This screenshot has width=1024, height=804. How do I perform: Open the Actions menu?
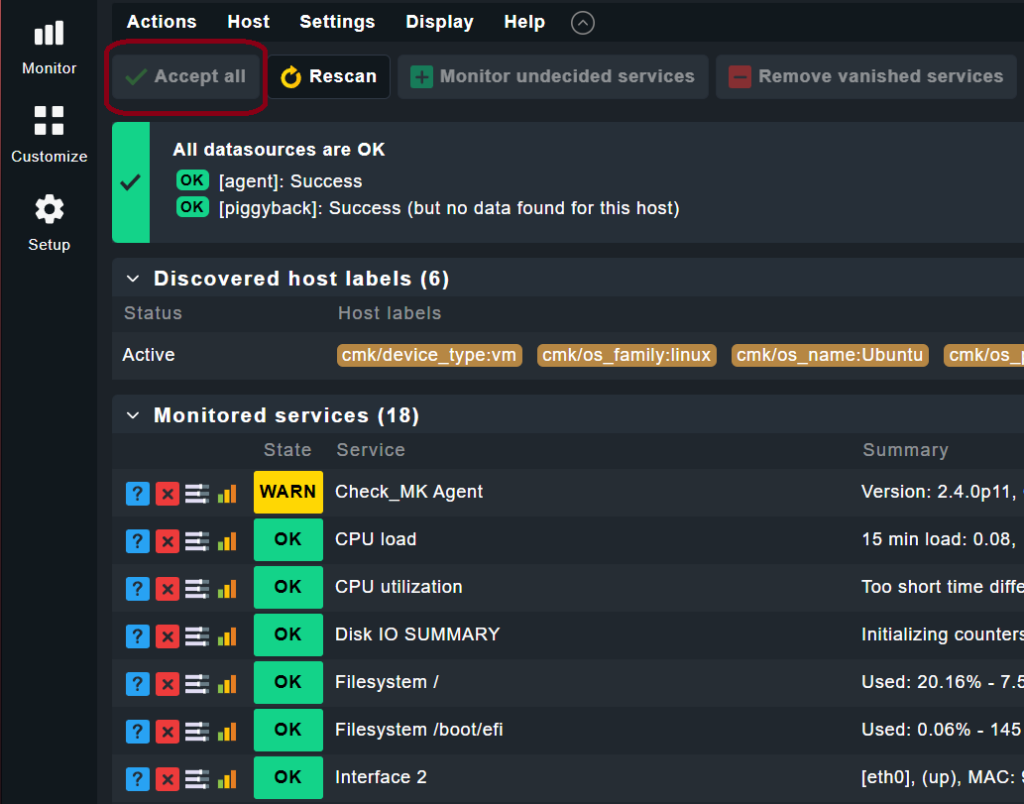(161, 22)
